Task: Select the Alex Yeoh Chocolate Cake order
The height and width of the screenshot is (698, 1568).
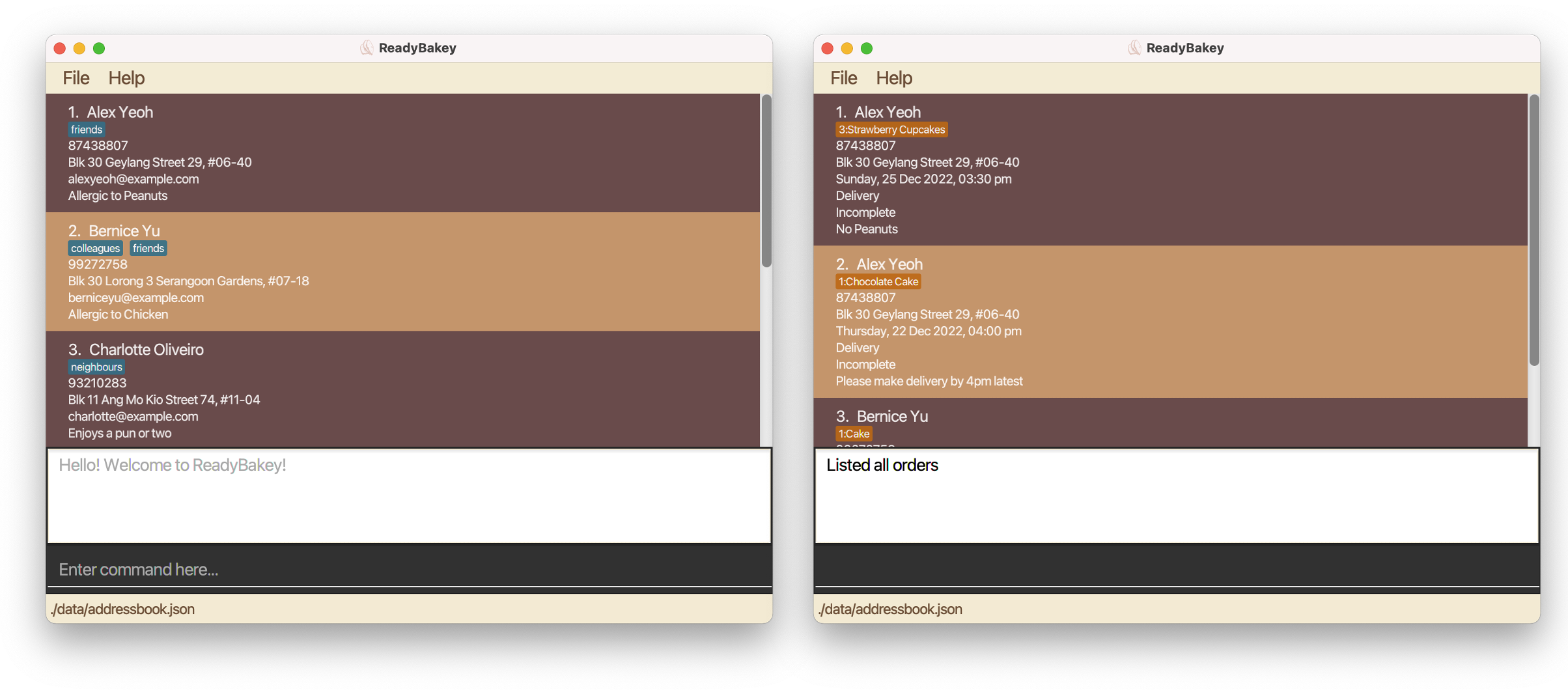Action: [1169, 322]
